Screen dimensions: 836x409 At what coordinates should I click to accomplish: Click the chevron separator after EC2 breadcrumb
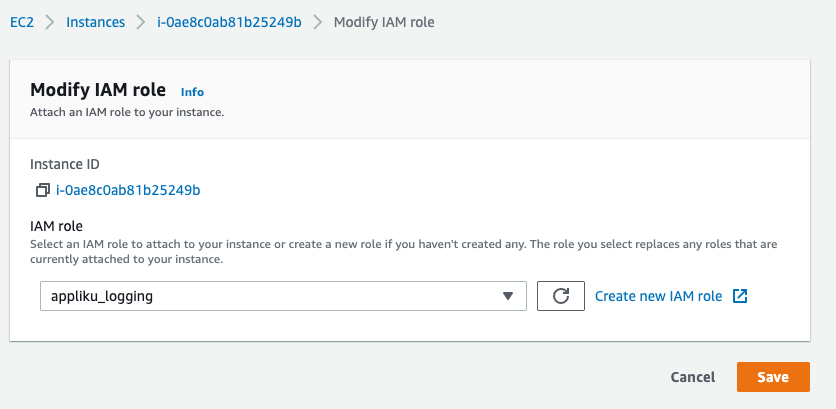click(50, 22)
